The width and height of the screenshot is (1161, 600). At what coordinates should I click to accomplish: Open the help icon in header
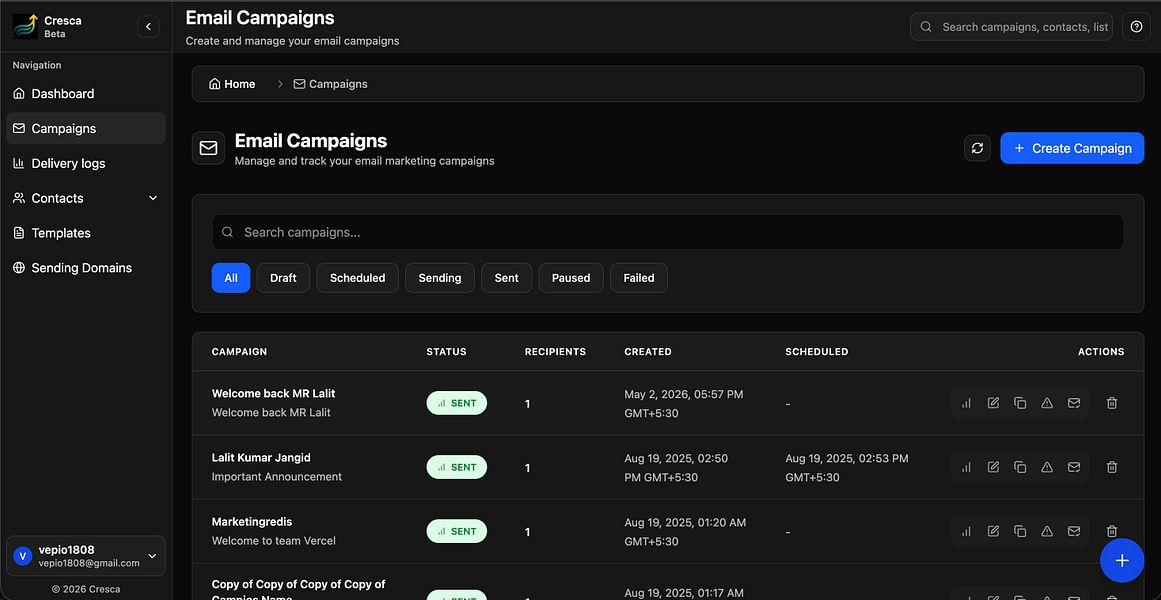(1137, 27)
